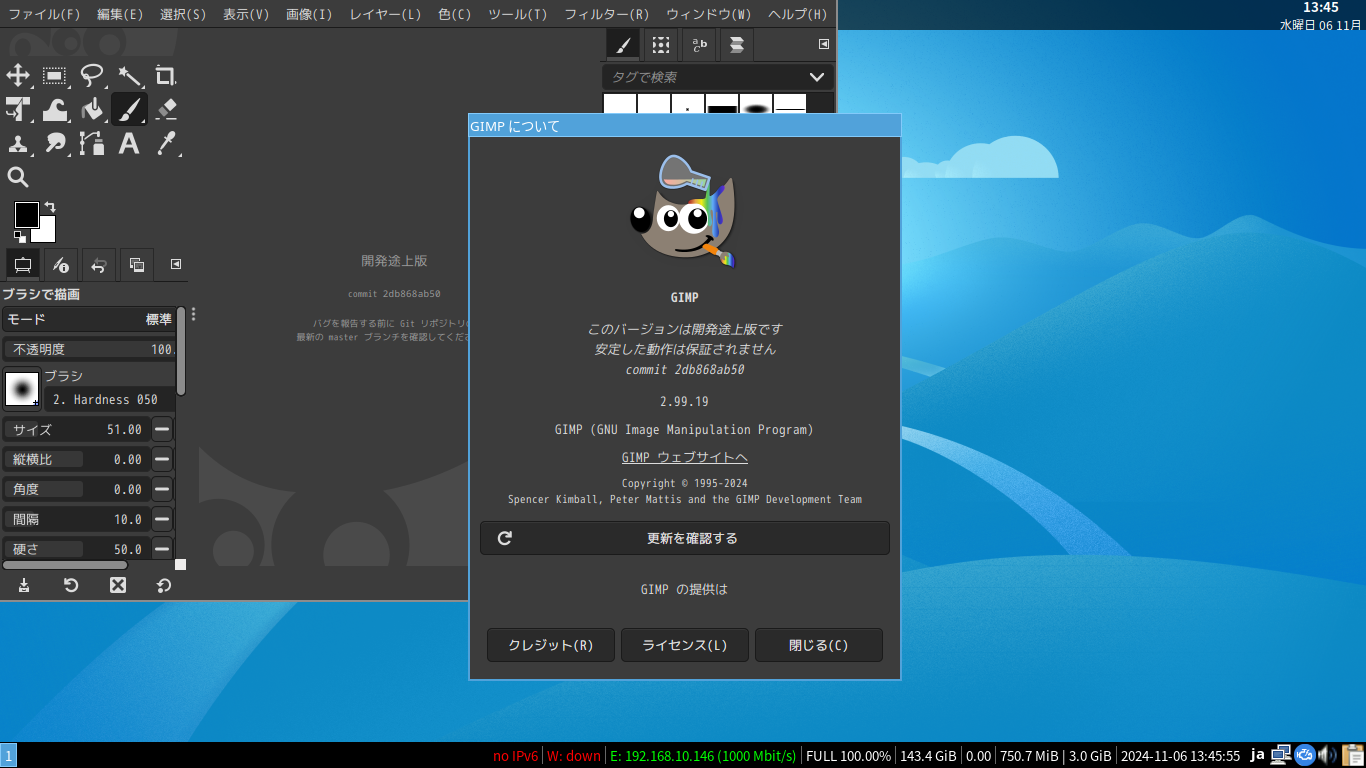Open the Mode dropdown showing 標準
This screenshot has height=768, width=1366.
(x=88, y=319)
